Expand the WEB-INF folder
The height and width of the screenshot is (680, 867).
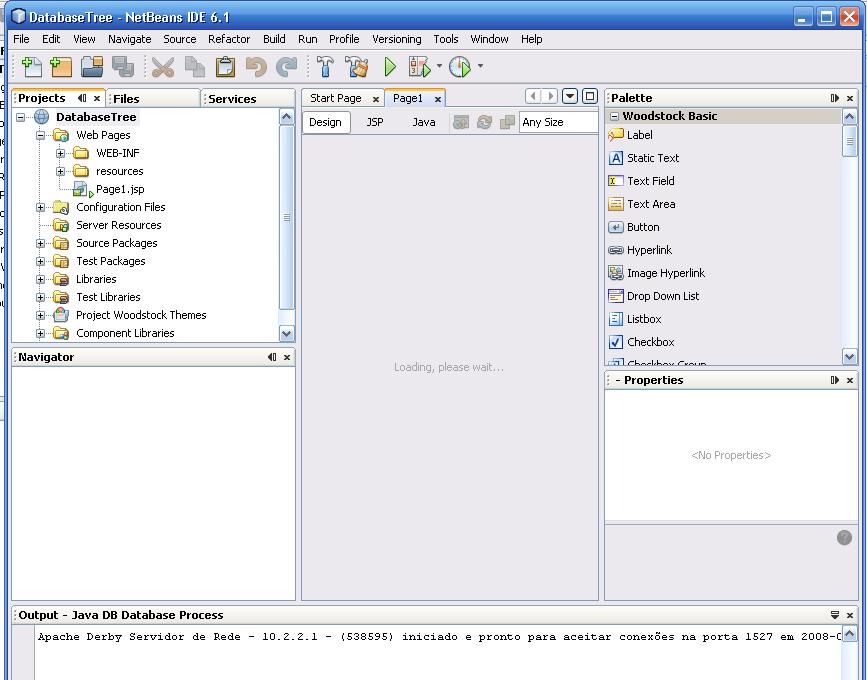60,153
